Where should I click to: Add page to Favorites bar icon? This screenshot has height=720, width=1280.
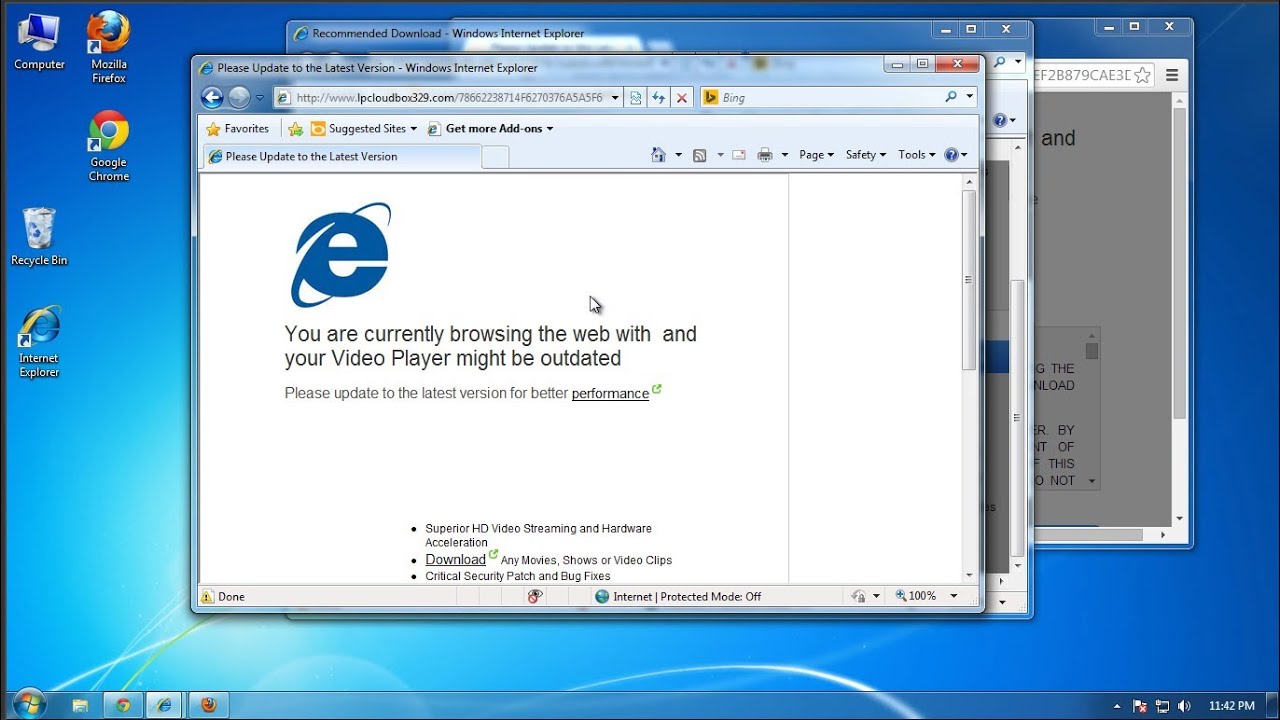tap(295, 128)
